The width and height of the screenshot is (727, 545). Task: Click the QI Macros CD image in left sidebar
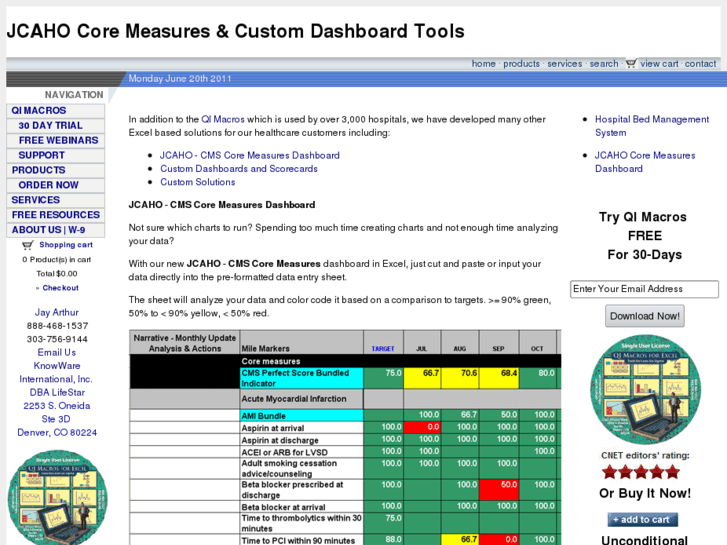point(57,497)
